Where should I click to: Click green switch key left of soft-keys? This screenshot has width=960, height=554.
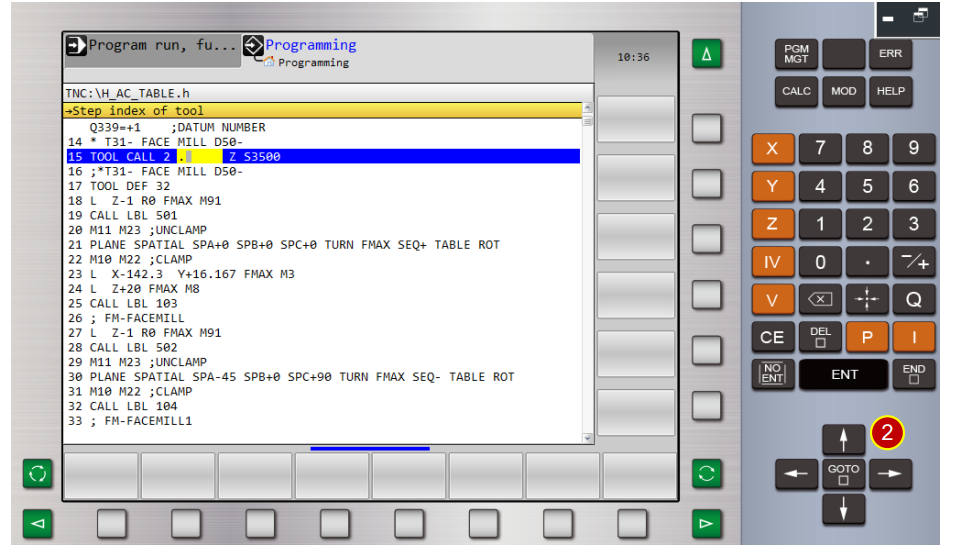tap(37, 474)
